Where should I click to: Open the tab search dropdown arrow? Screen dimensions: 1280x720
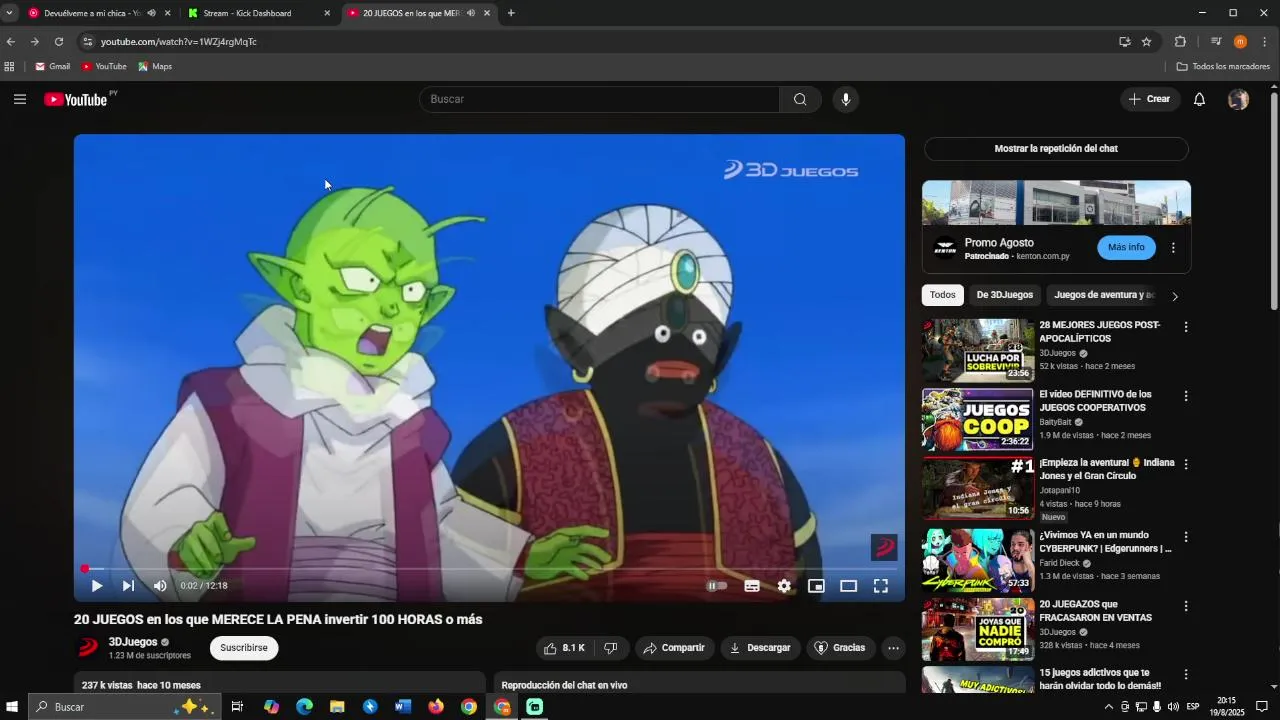click(9, 13)
